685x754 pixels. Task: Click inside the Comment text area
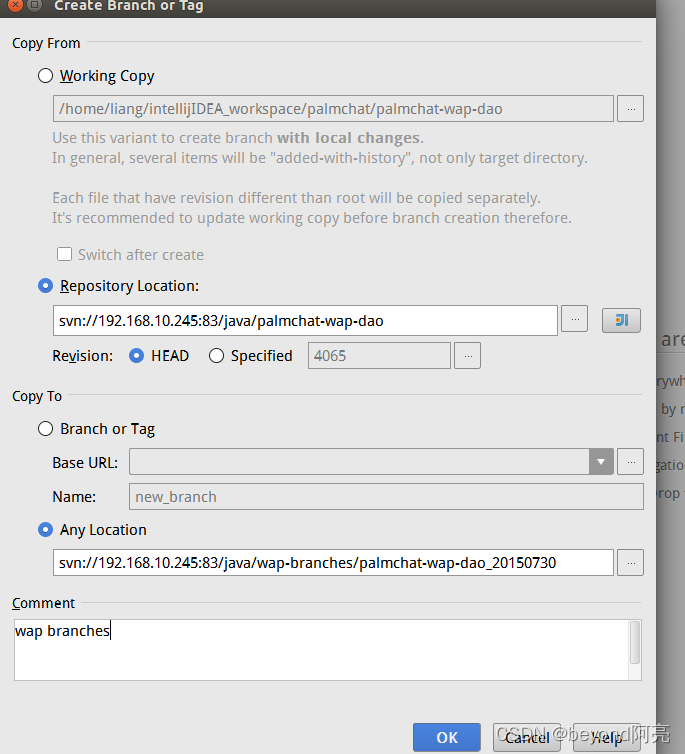(321, 650)
